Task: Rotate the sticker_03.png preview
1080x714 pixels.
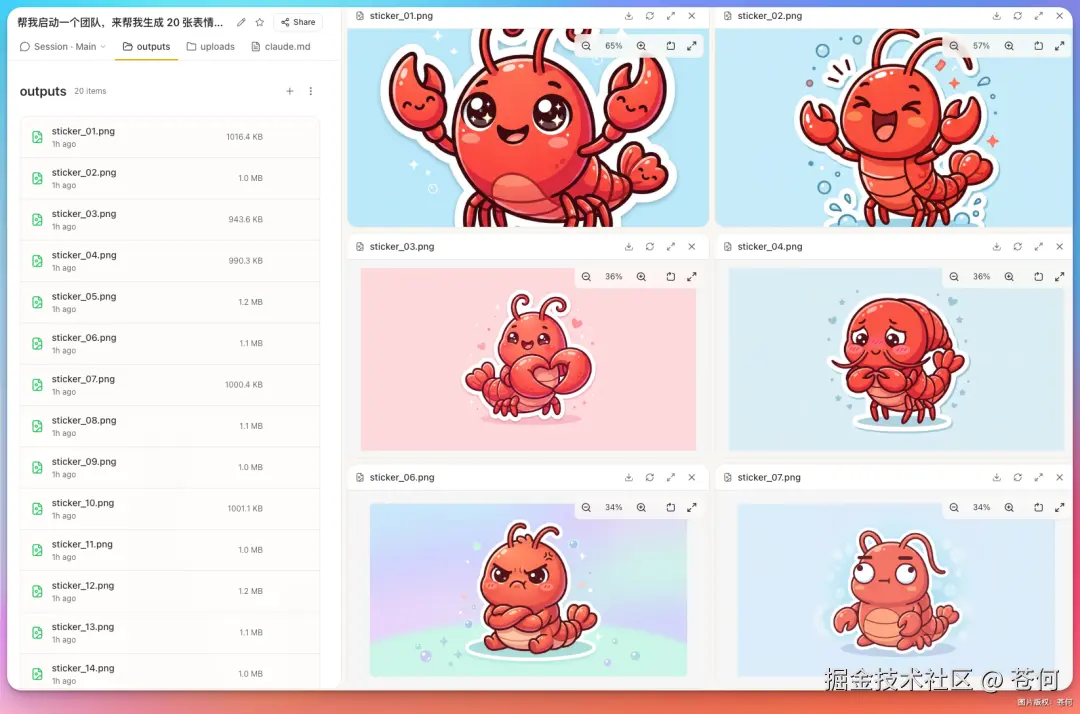Action: 671,277
